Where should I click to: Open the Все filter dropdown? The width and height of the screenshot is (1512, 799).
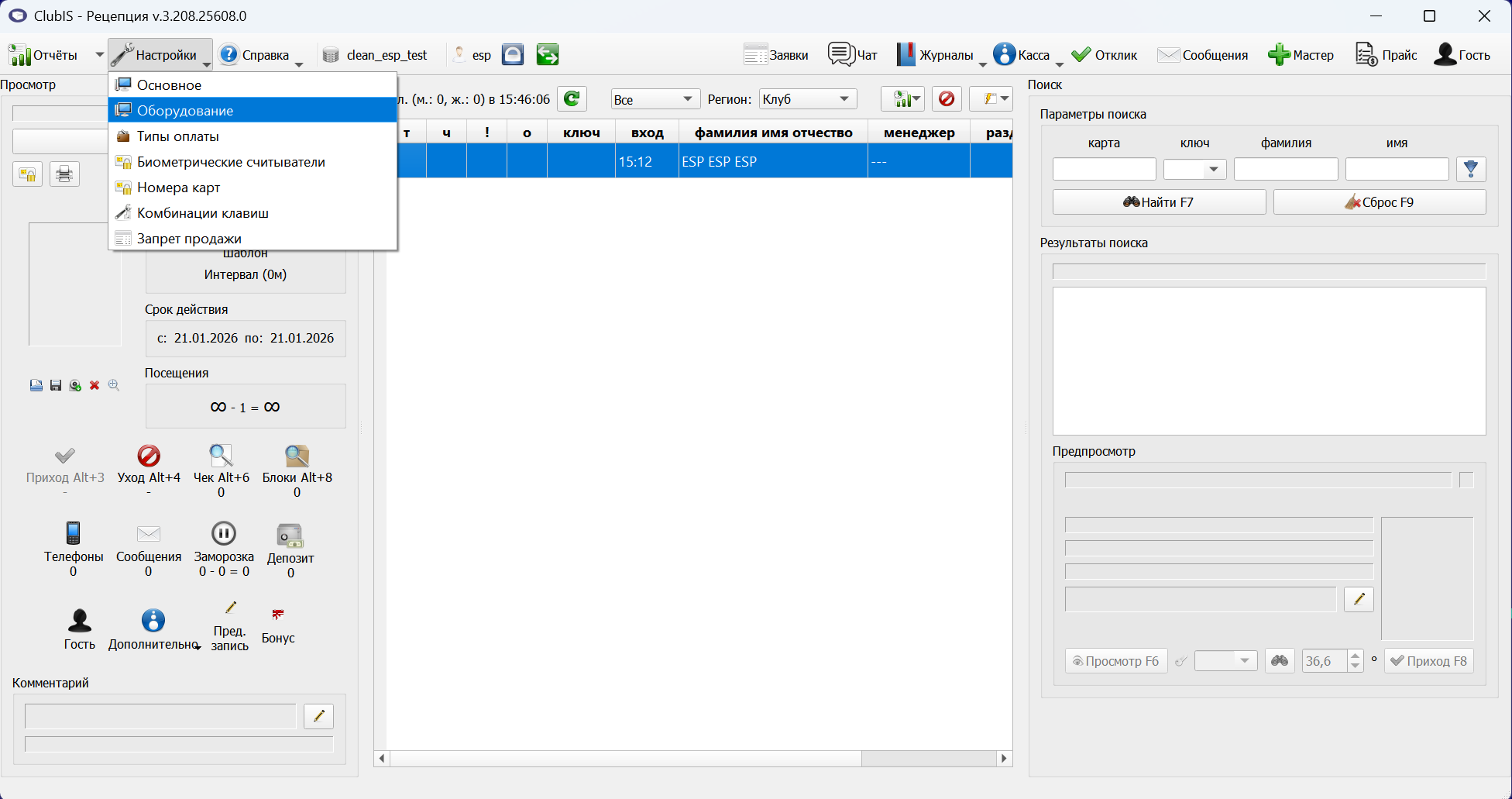point(687,99)
